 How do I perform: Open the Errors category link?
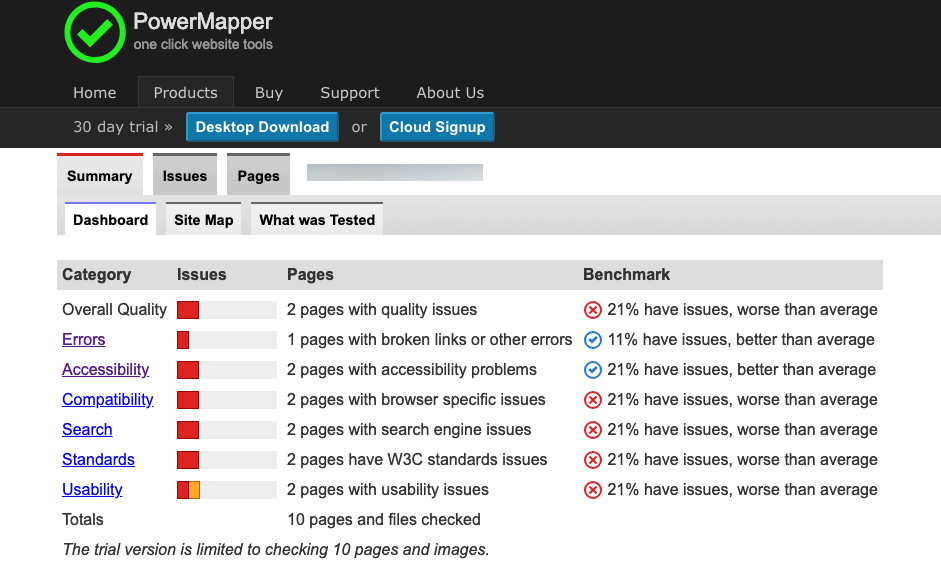pos(83,340)
